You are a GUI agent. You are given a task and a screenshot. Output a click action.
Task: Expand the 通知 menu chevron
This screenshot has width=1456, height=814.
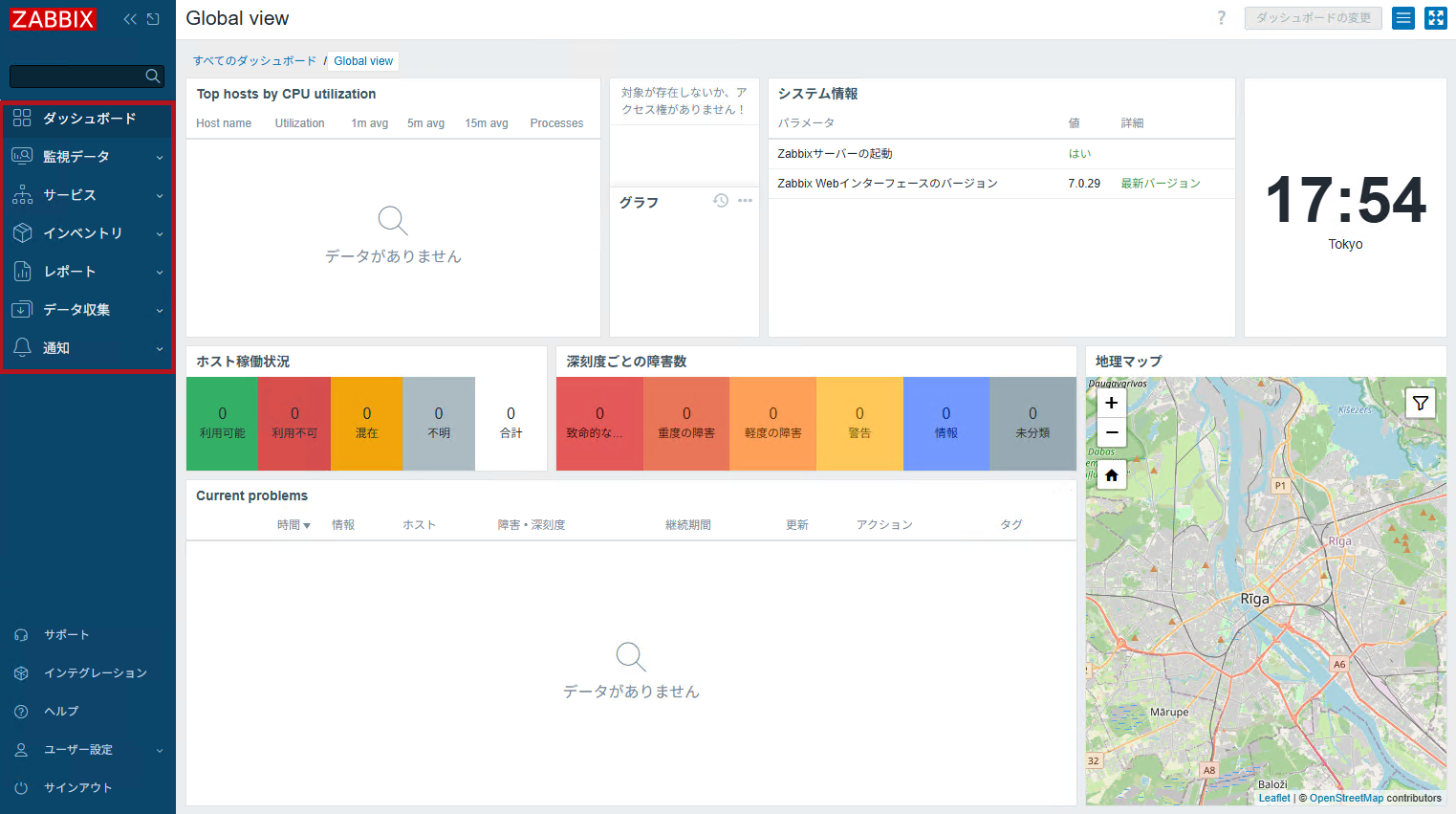pyautogui.click(x=160, y=349)
